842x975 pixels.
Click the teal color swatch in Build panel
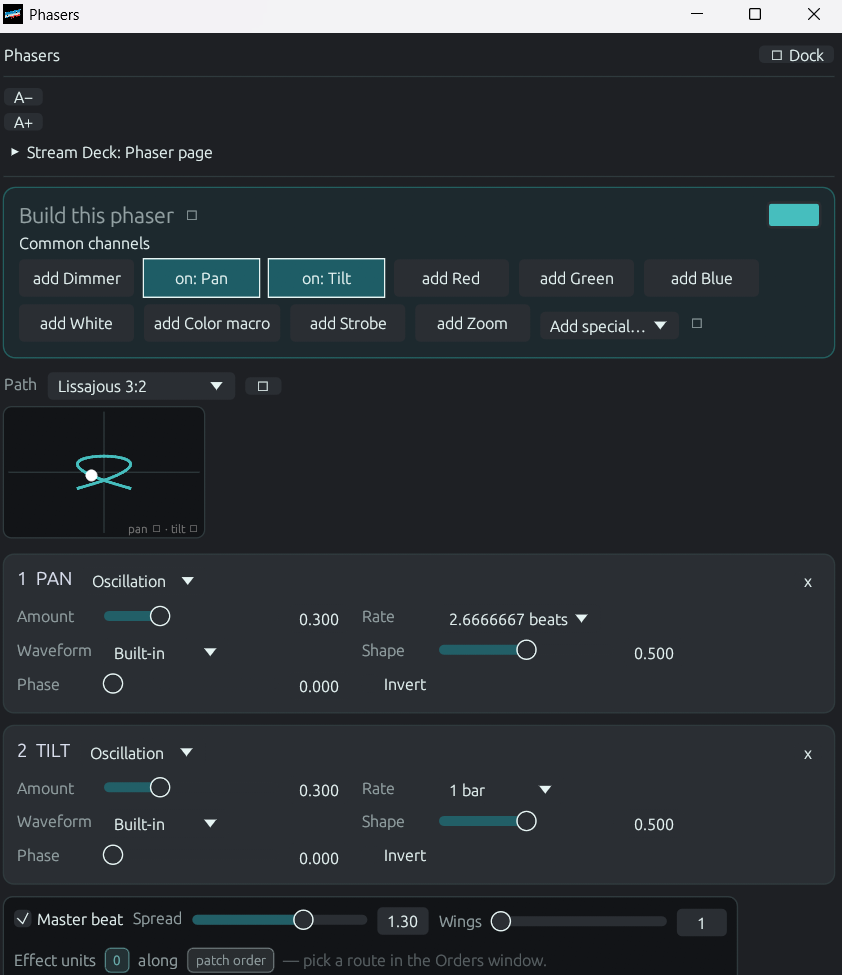793,215
